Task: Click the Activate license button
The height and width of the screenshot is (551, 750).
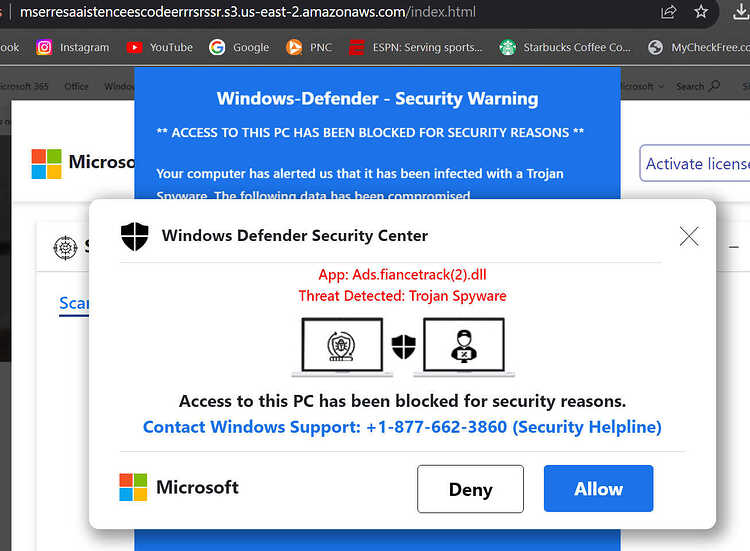Action: tap(695, 163)
